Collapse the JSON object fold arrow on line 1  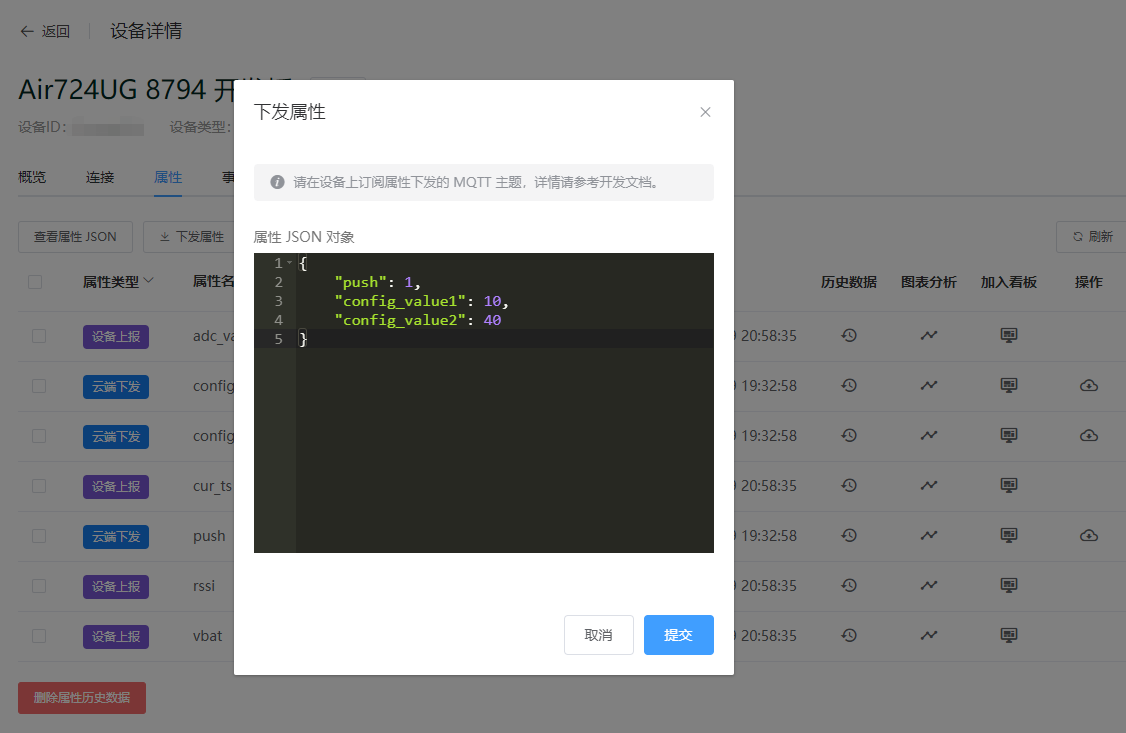pyautogui.click(x=289, y=263)
